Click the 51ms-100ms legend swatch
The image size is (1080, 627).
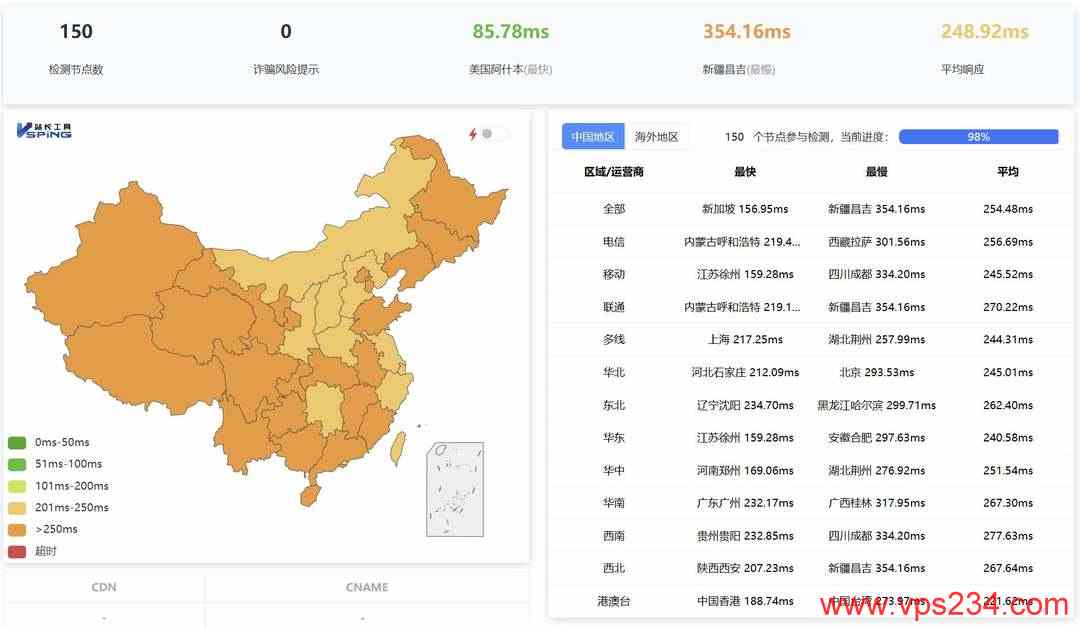tap(17, 464)
